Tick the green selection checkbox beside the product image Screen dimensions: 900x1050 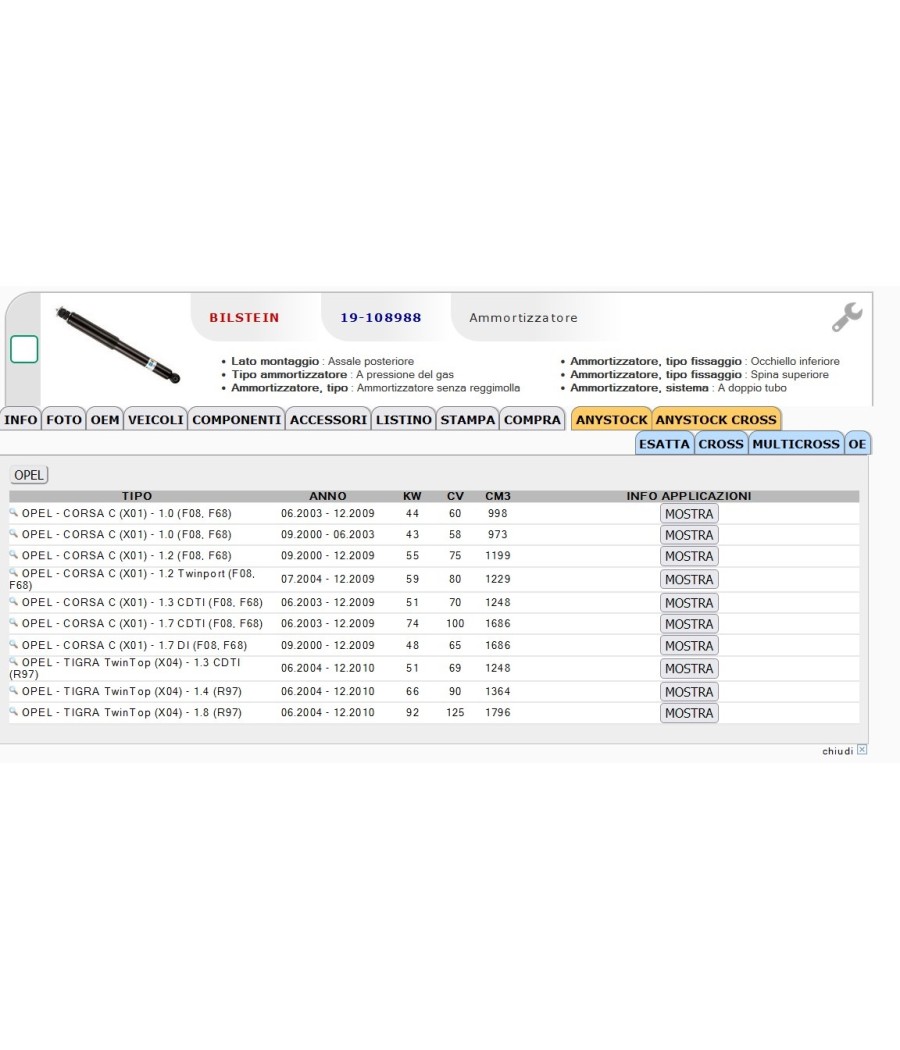24,349
